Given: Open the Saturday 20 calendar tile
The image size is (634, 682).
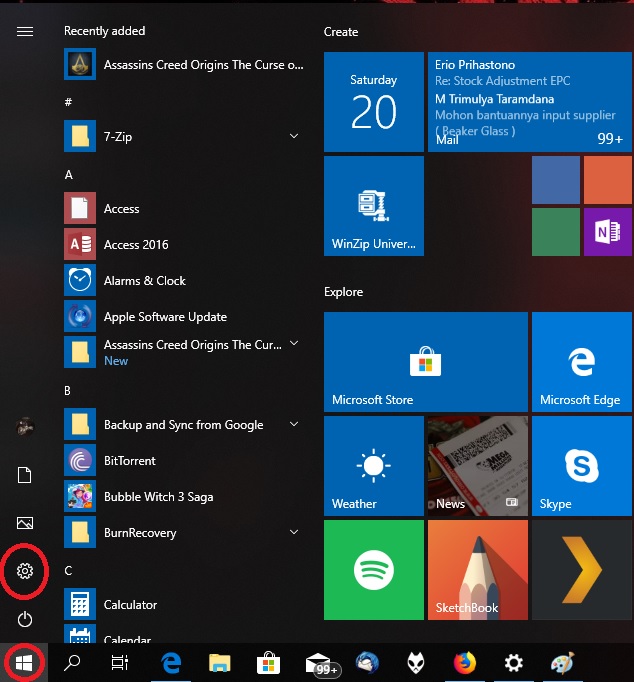Looking at the screenshot, I should click(374, 102).
